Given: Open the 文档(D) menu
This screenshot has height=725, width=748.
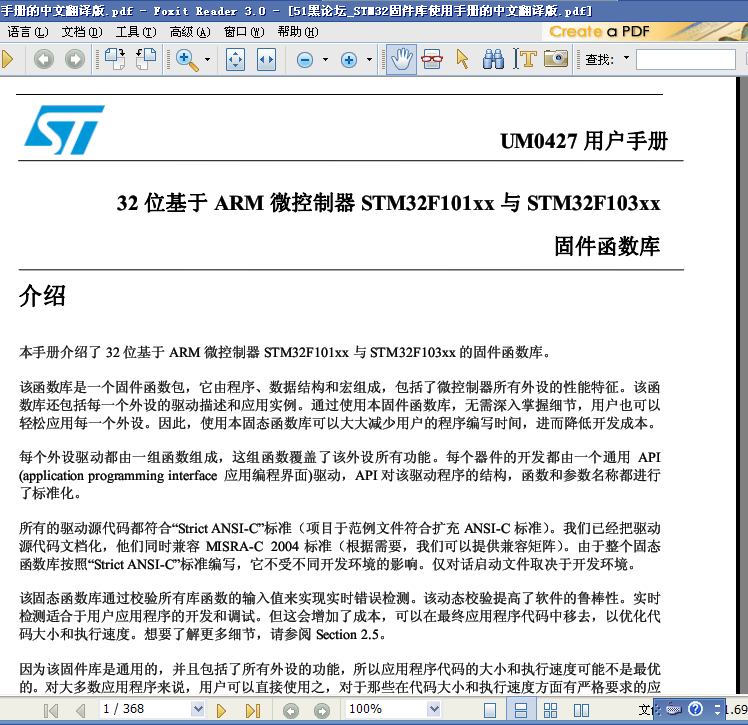Looking at the screenshot, I should [82, 32].
